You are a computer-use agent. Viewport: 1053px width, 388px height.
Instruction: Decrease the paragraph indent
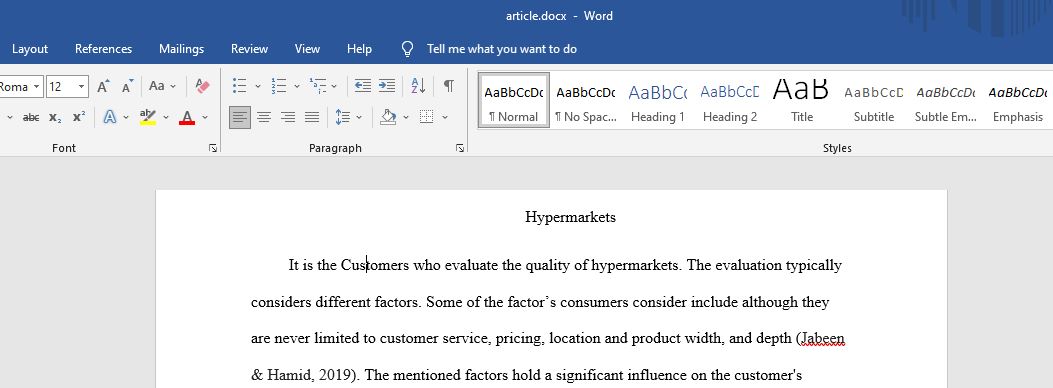363,85
